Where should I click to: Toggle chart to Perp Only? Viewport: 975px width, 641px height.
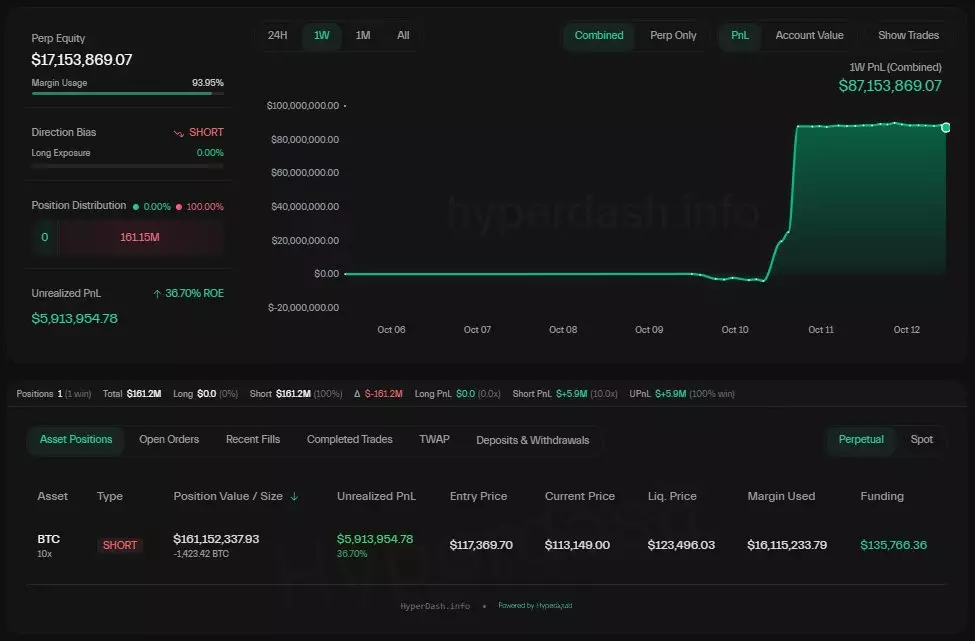673,35
